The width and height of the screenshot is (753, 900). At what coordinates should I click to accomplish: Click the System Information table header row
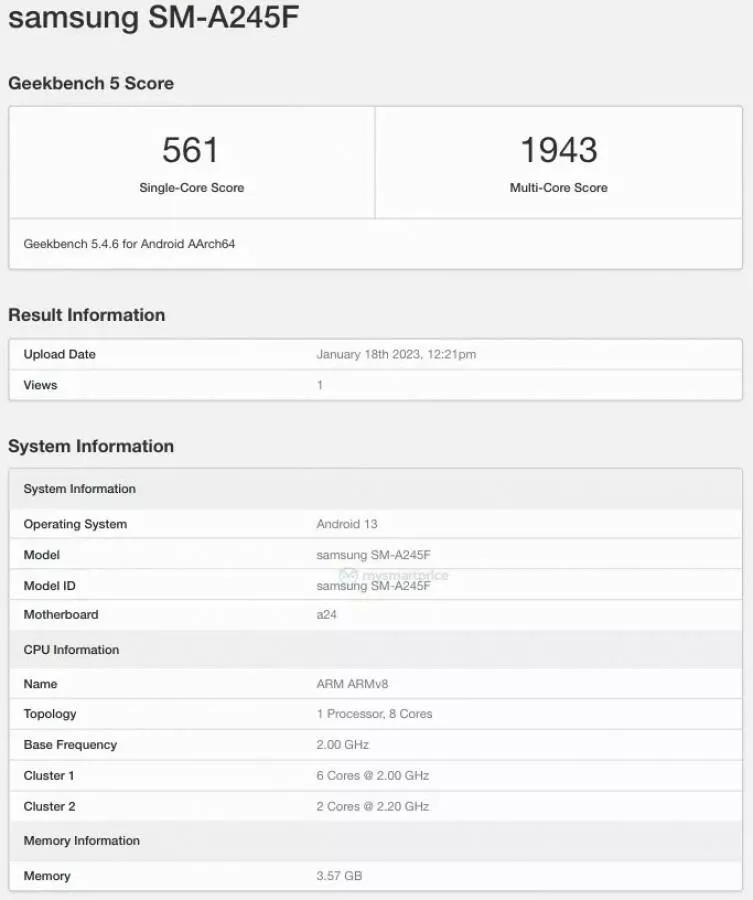[x=376, y=489]
